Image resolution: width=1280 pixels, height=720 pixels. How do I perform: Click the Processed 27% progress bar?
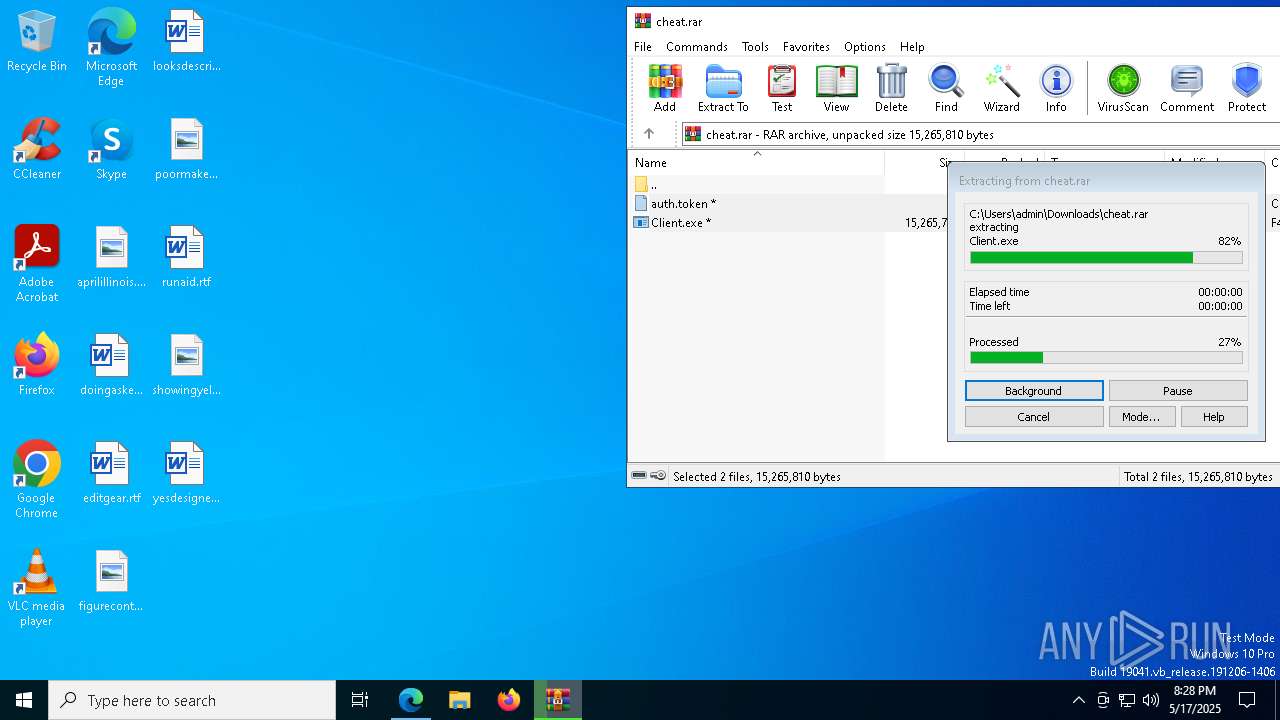point(1106,358)
